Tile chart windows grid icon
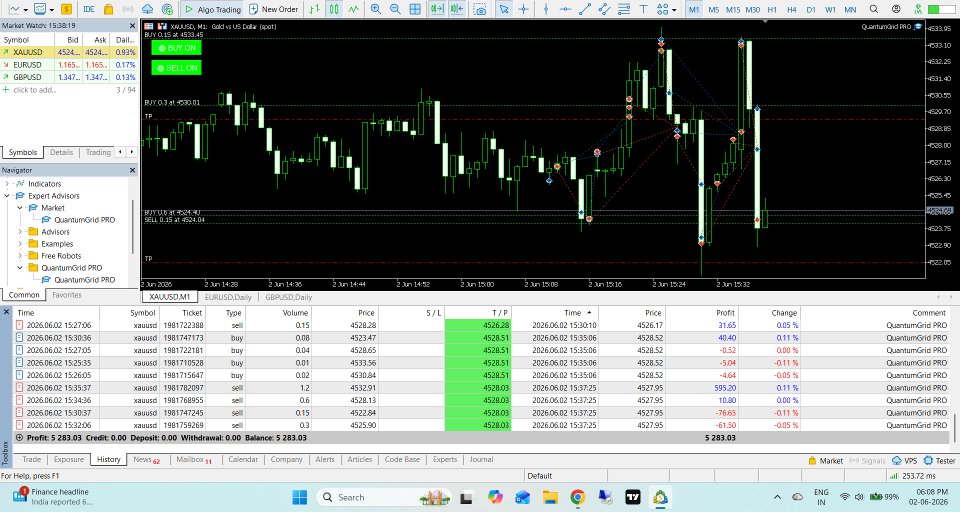Screen dimensions: 960x512 click(x=415, y=9)
